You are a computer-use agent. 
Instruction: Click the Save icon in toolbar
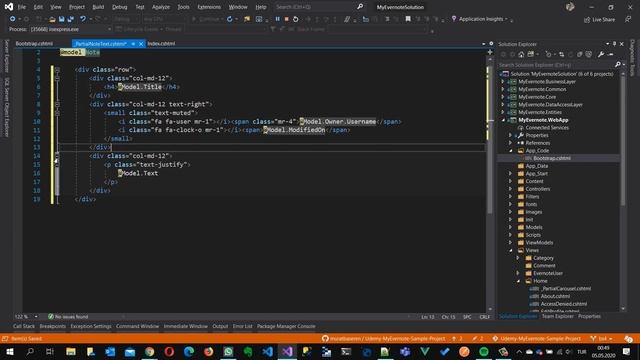click(x=61, y=19)
